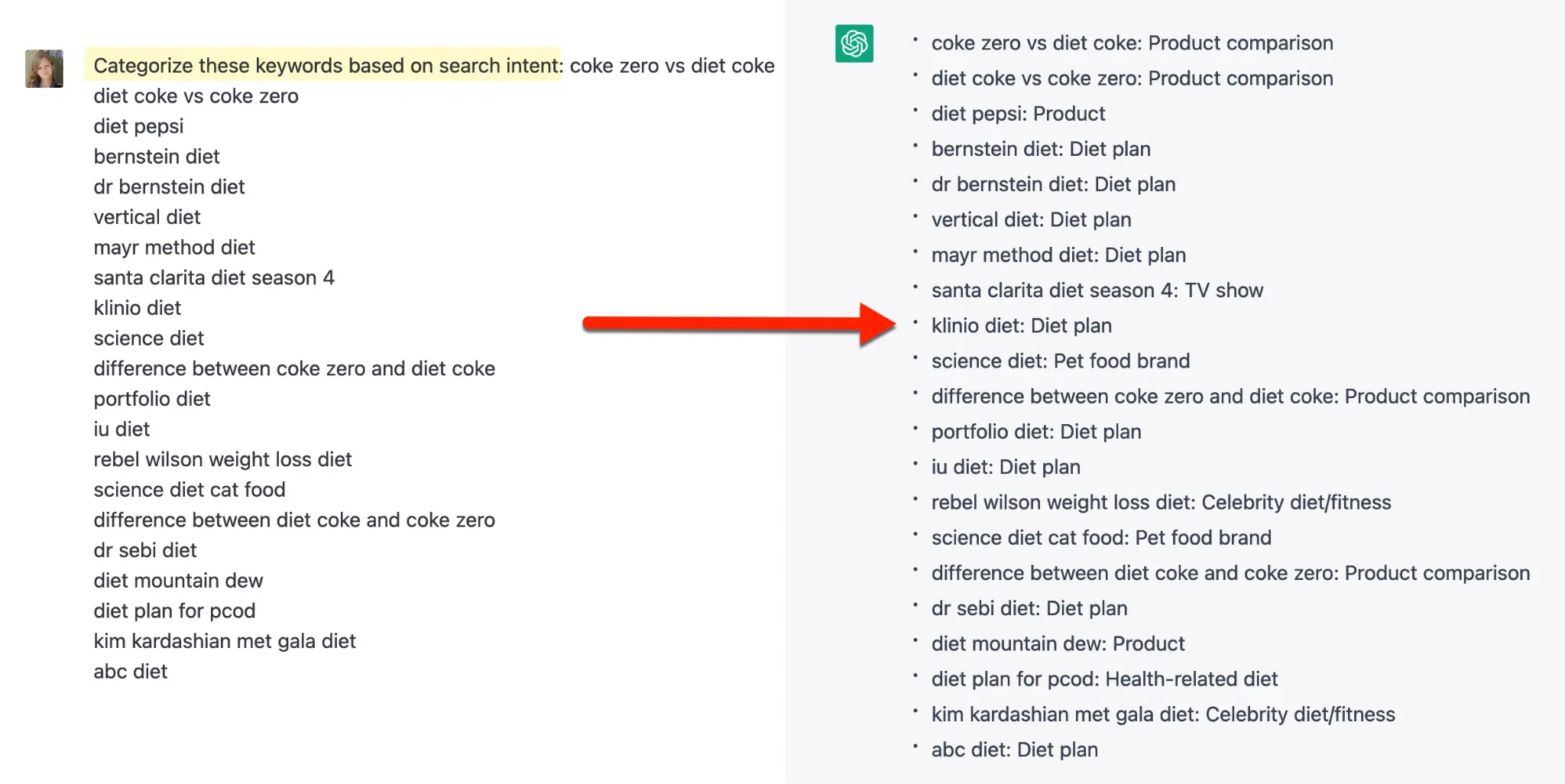Click 'diet plan for pcod: Health-related diet' result

(1104, 679)
